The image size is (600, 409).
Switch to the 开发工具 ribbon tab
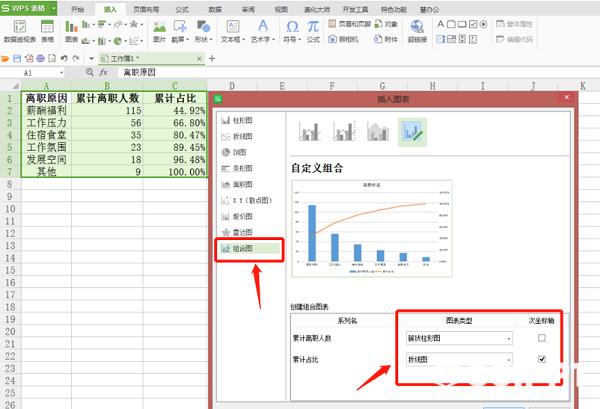(355, 10)
